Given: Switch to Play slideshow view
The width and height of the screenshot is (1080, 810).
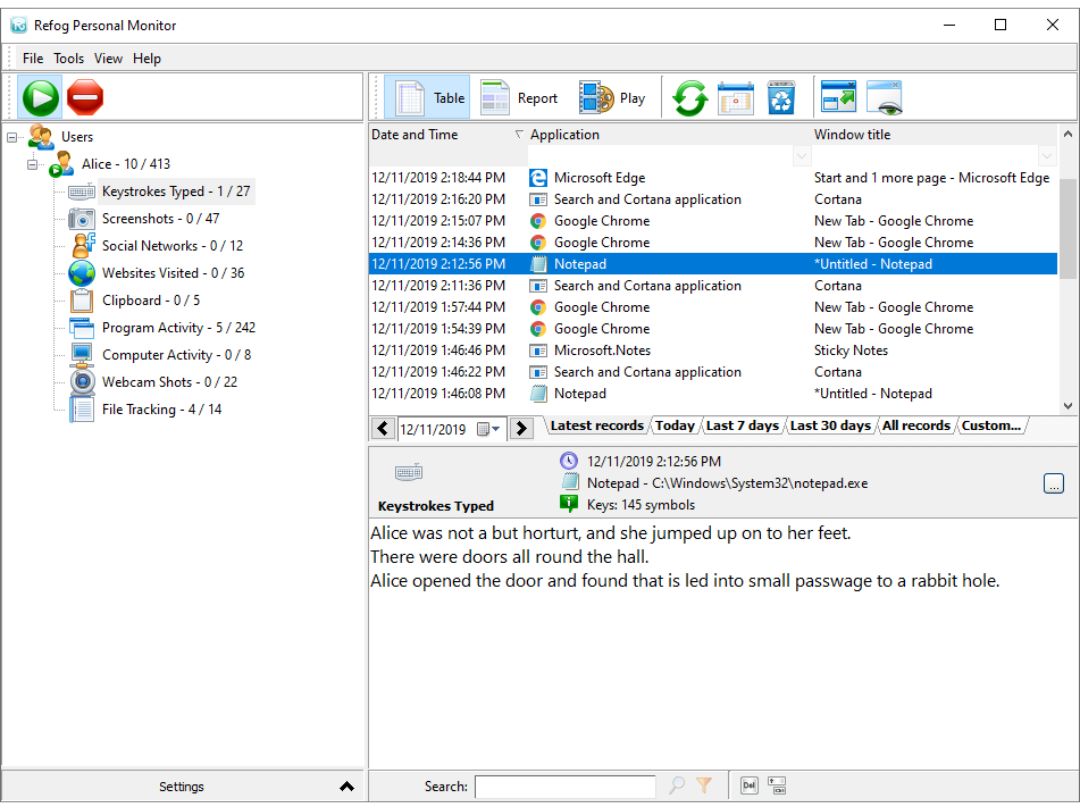Looking at the screenshot, I should pyautogui.click(x=612, y=98).
